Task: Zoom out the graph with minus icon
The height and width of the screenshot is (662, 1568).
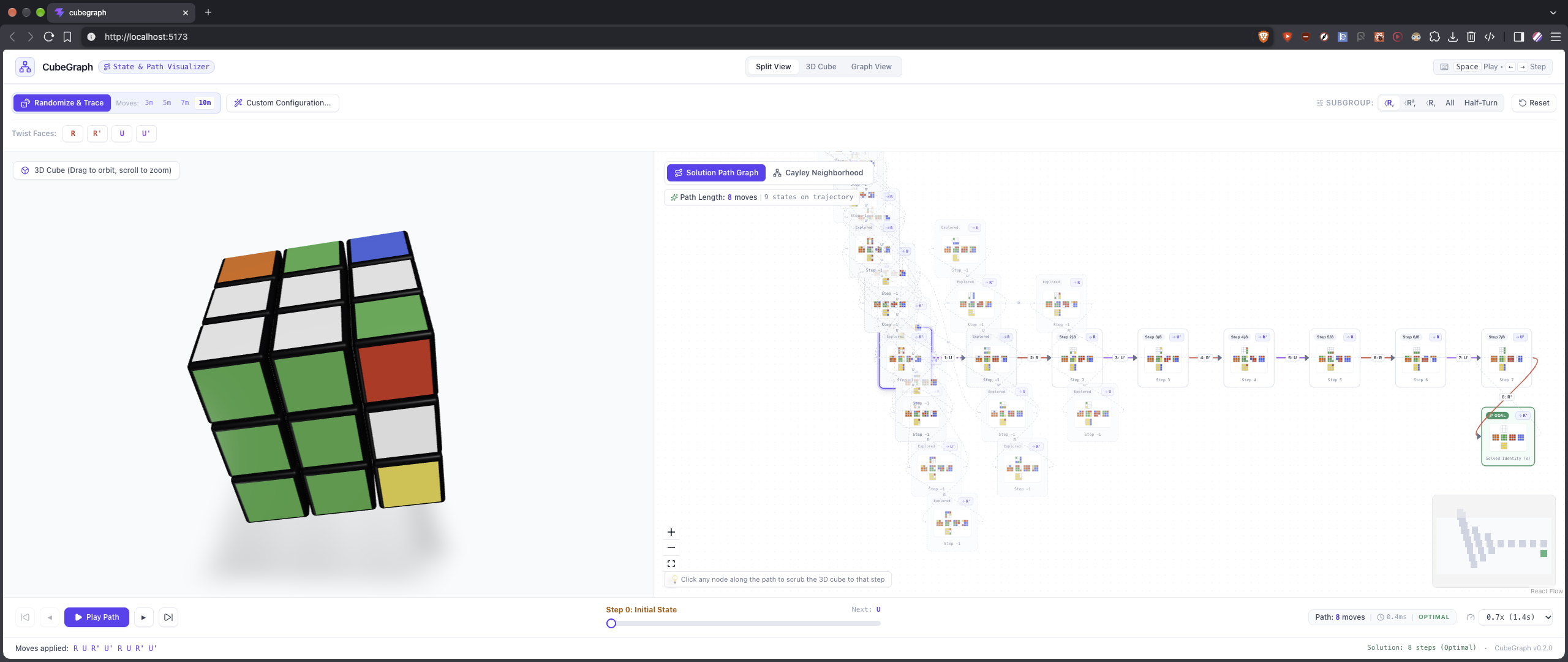Action: (x=671, y=547)
